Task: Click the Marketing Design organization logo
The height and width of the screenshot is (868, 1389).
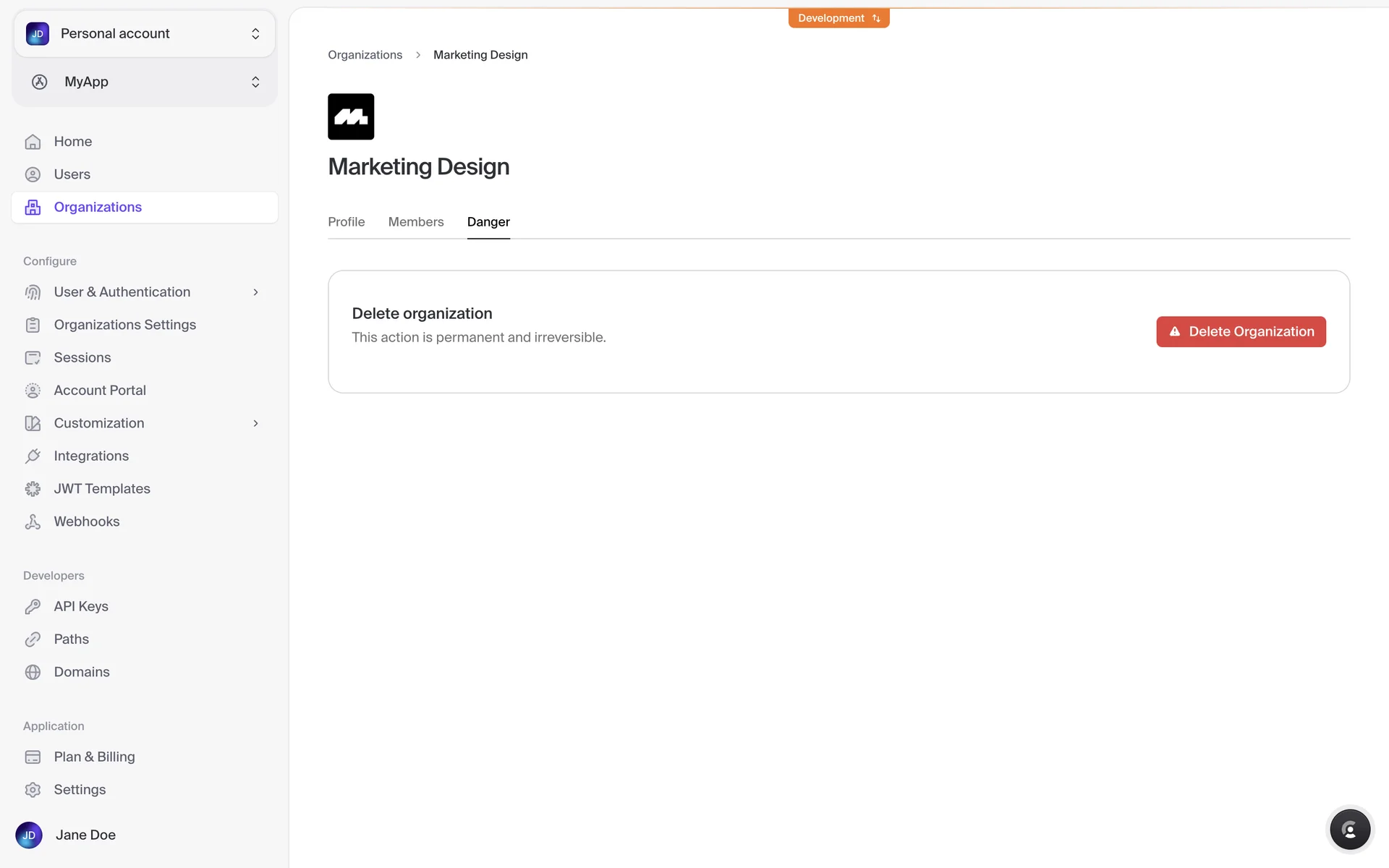Action: (x=351, y=116)
